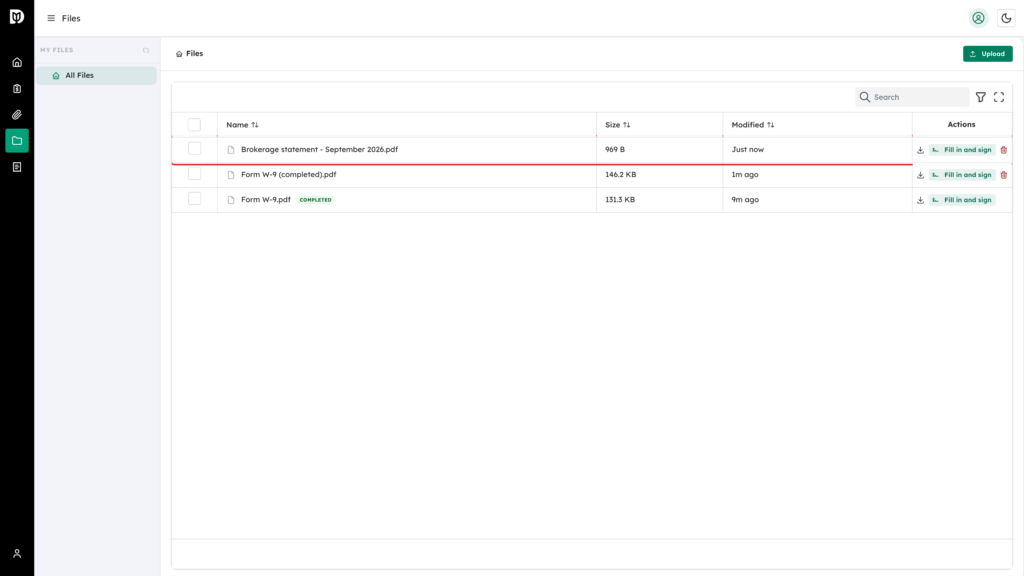Click the green Upload button
Screen dimensions: 1024x576
[x=987, y=54]
